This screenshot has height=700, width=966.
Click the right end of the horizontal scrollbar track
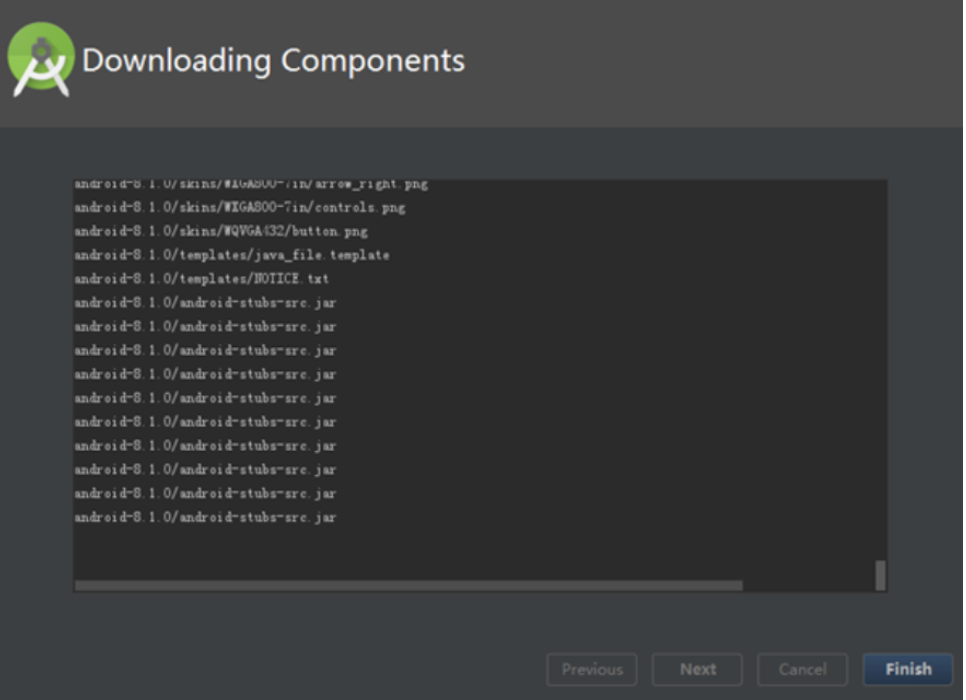pos(820,581)
